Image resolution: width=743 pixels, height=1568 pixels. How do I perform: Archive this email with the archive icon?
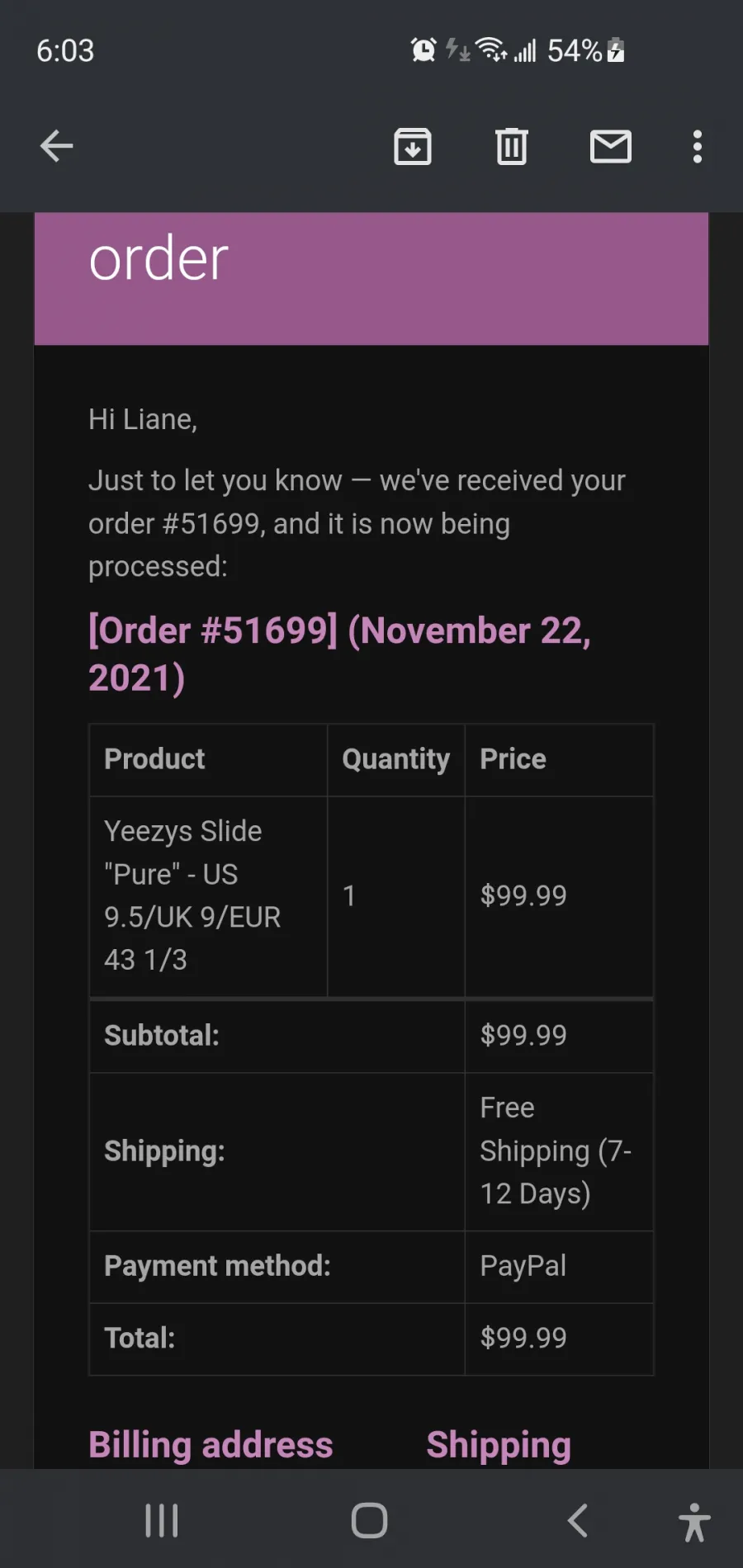pos(413,147)
